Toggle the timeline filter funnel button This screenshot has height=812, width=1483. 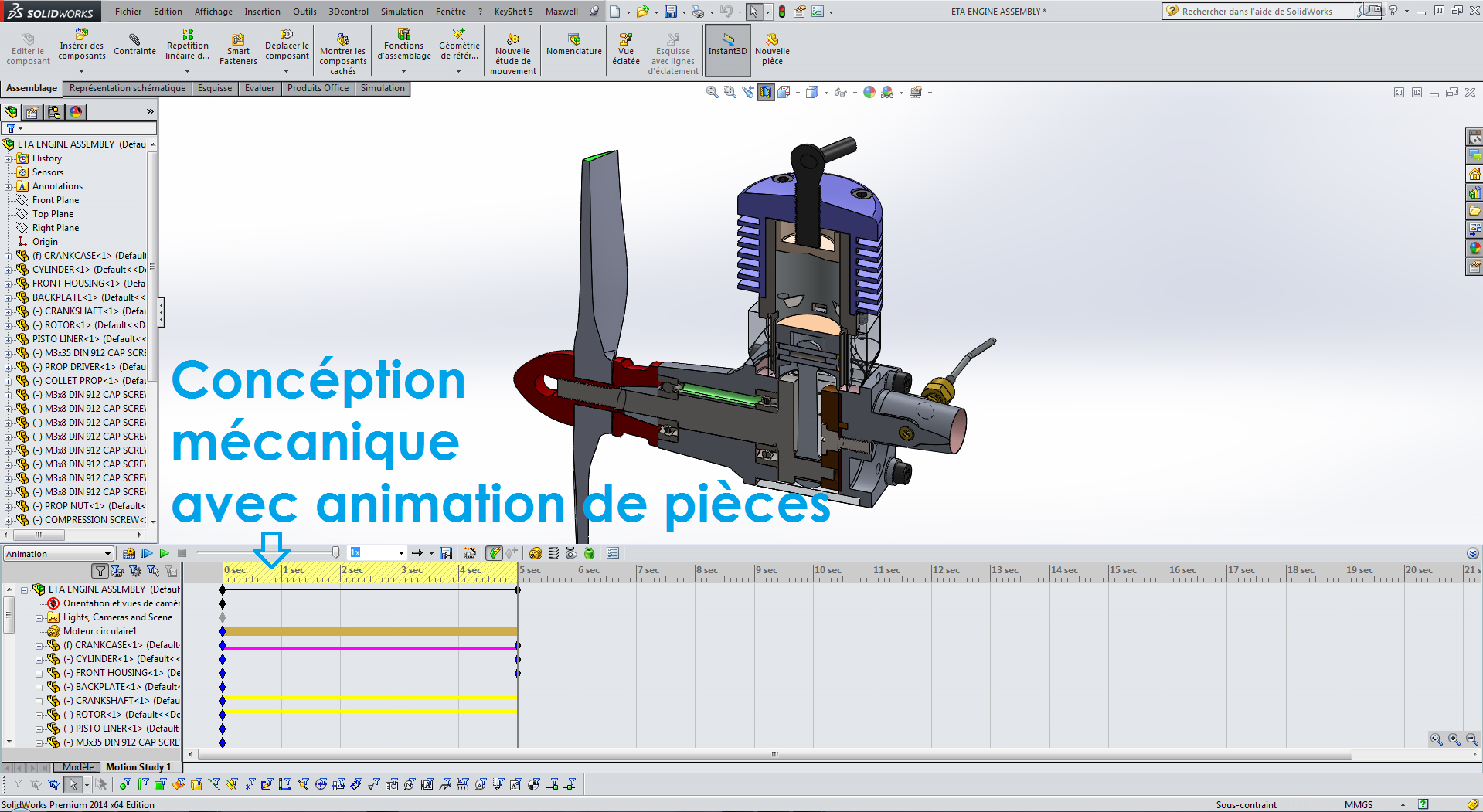[100, 571]
